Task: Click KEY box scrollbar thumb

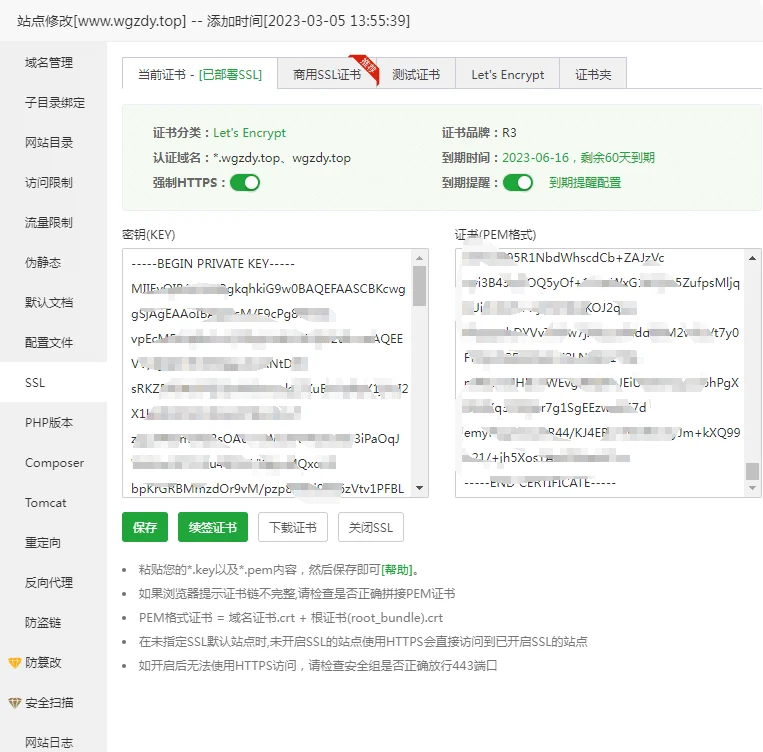Action: click(x=419, y=286)
